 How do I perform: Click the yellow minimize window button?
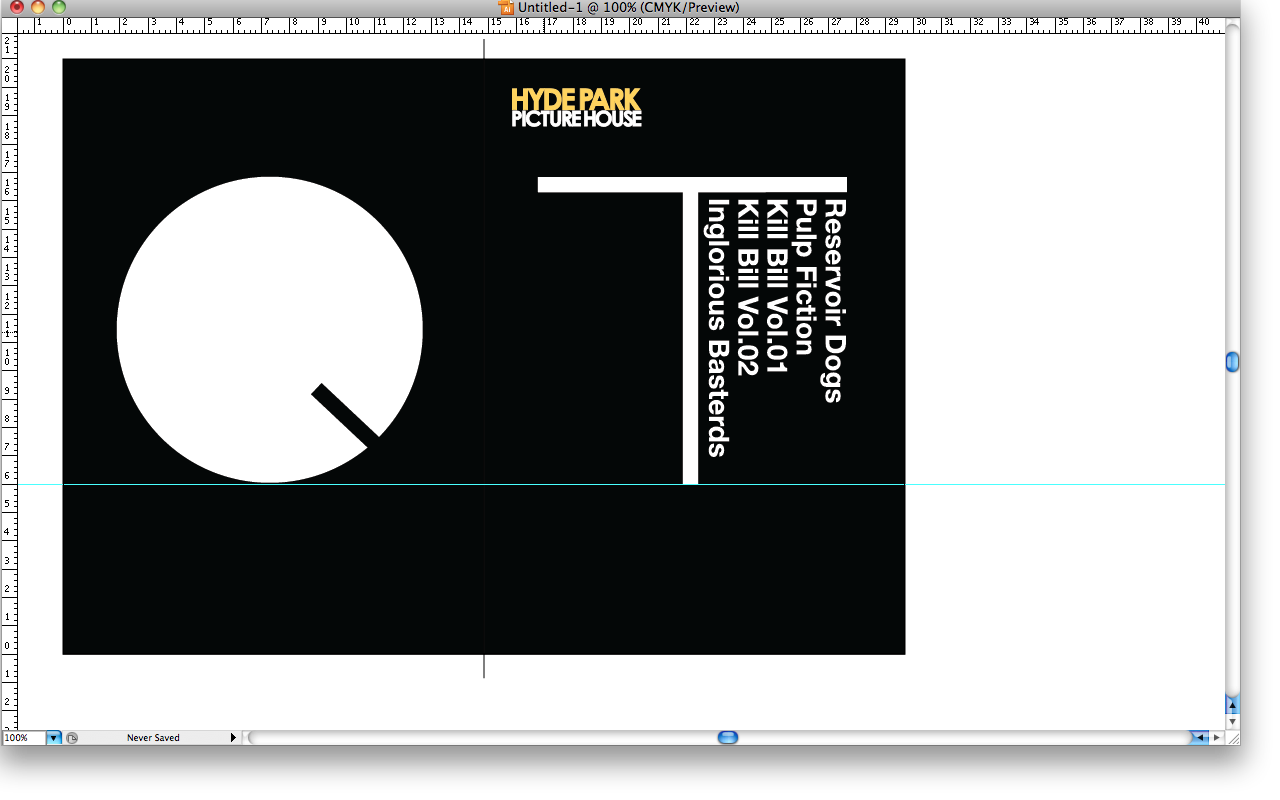(38, 7)
